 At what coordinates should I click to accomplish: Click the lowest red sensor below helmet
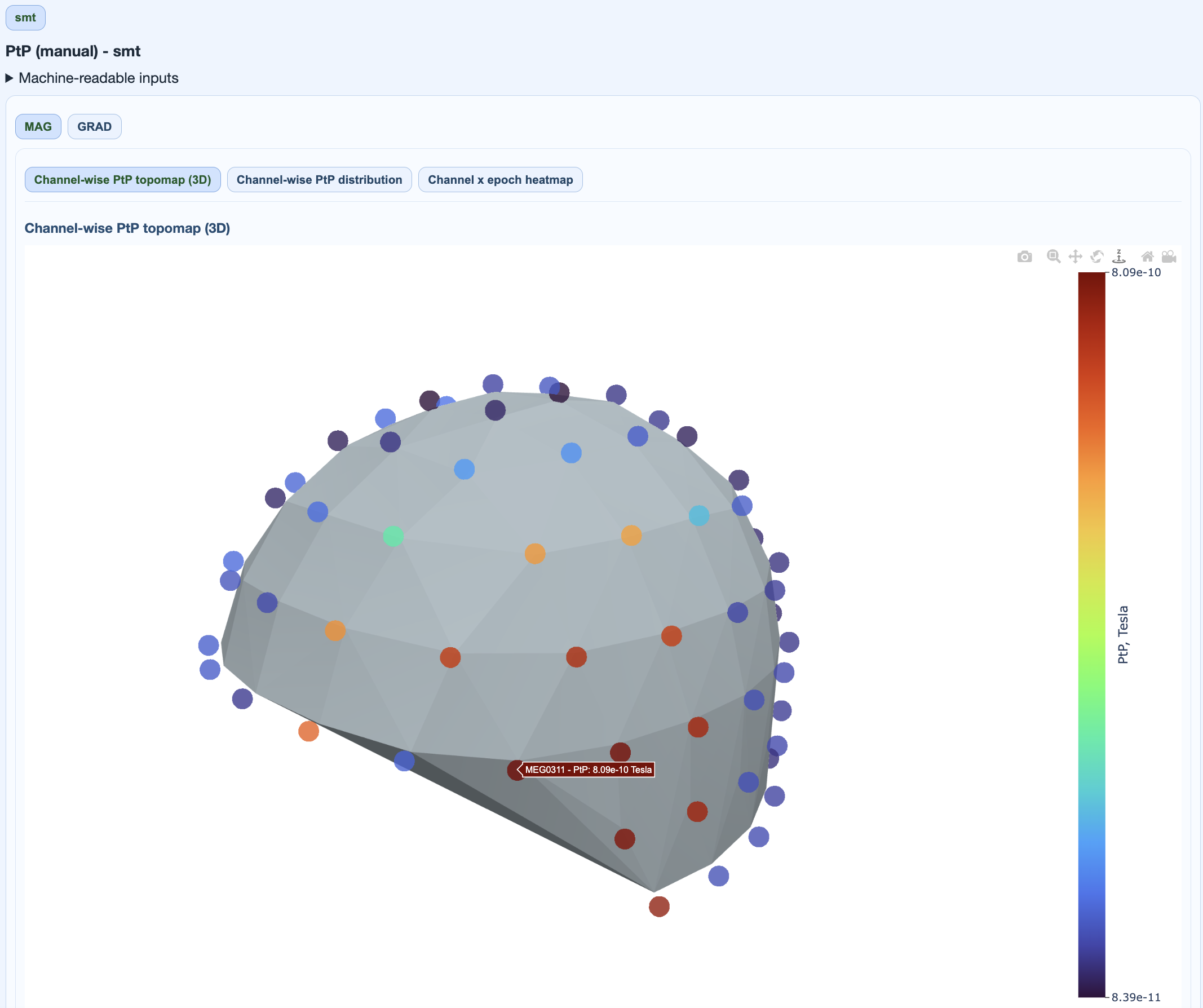point(659,907)
